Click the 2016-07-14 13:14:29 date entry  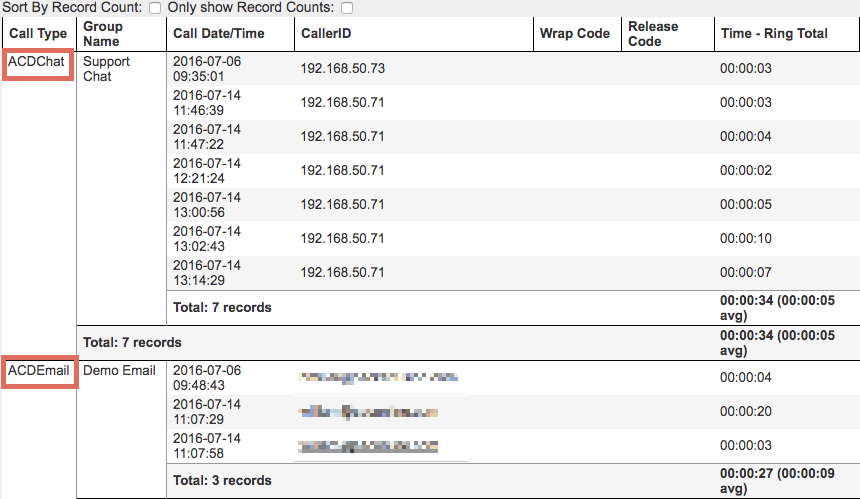pyautogui.click(x=206, y=273)
